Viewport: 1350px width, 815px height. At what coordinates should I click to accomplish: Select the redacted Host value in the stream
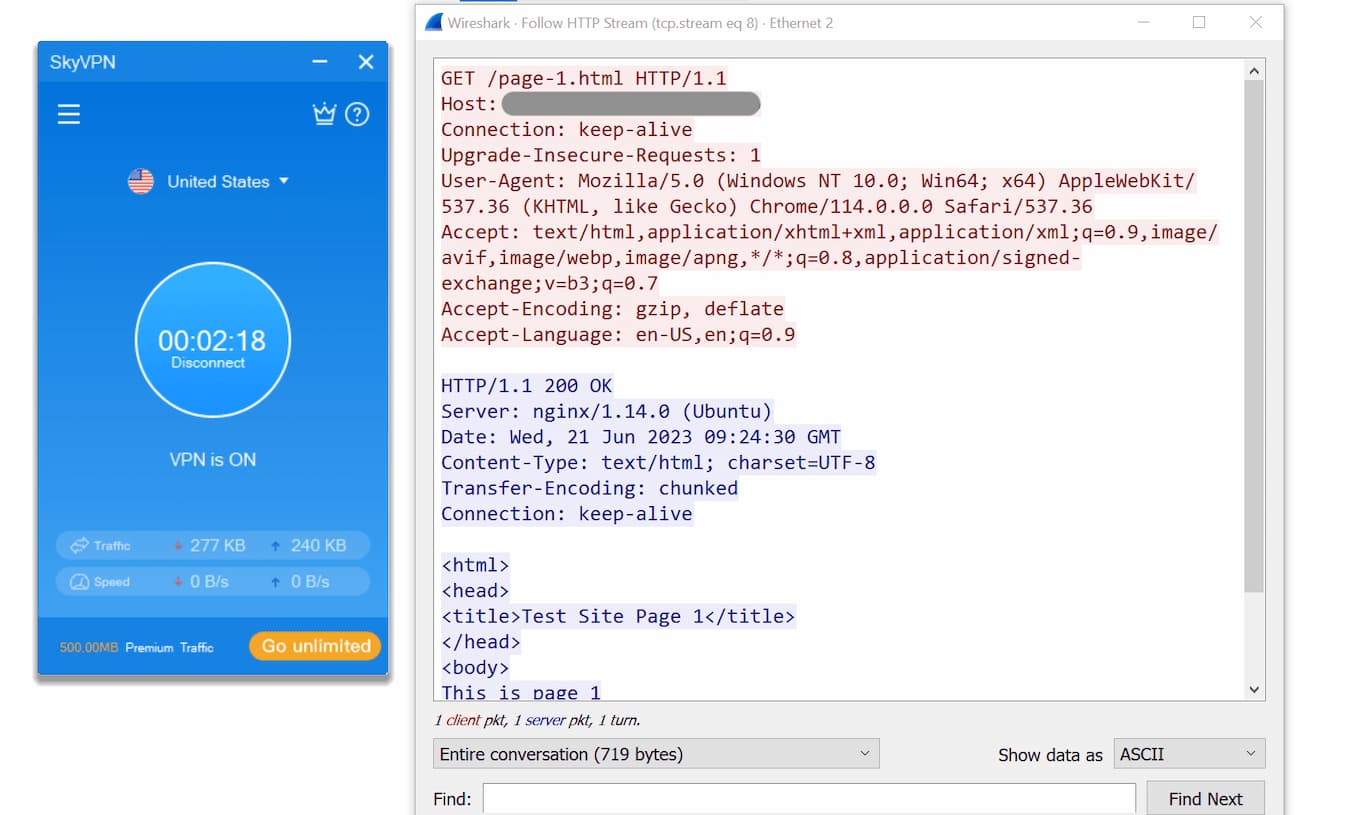click(x=630, y=103)
